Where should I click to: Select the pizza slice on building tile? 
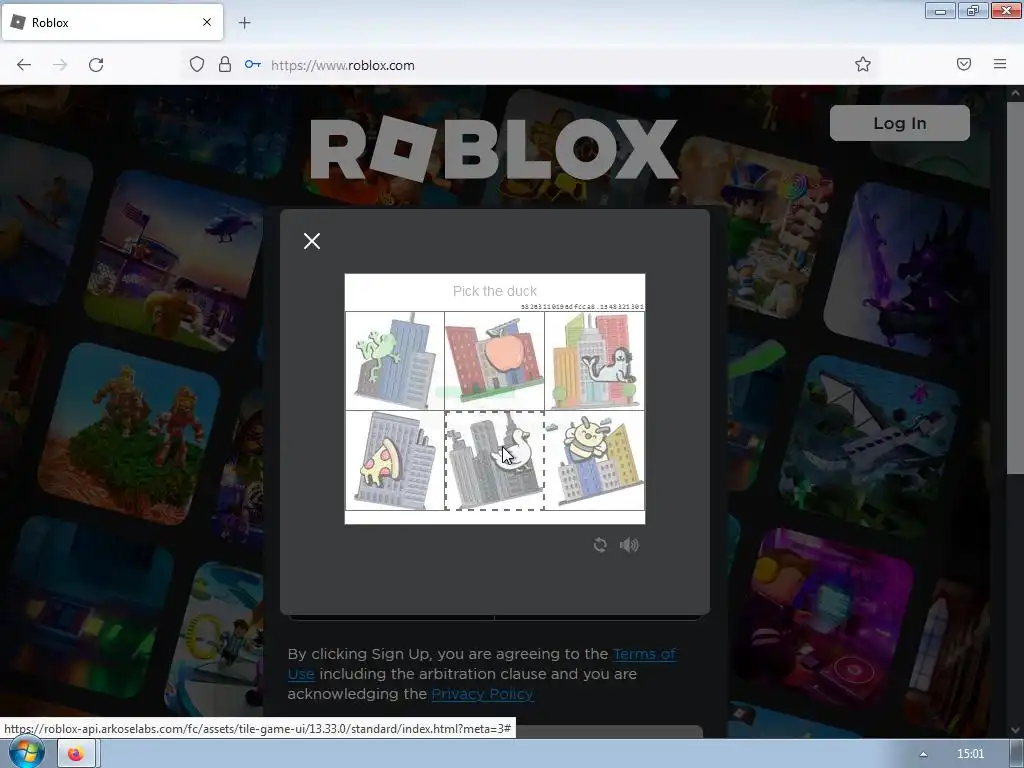click(394, 460)
